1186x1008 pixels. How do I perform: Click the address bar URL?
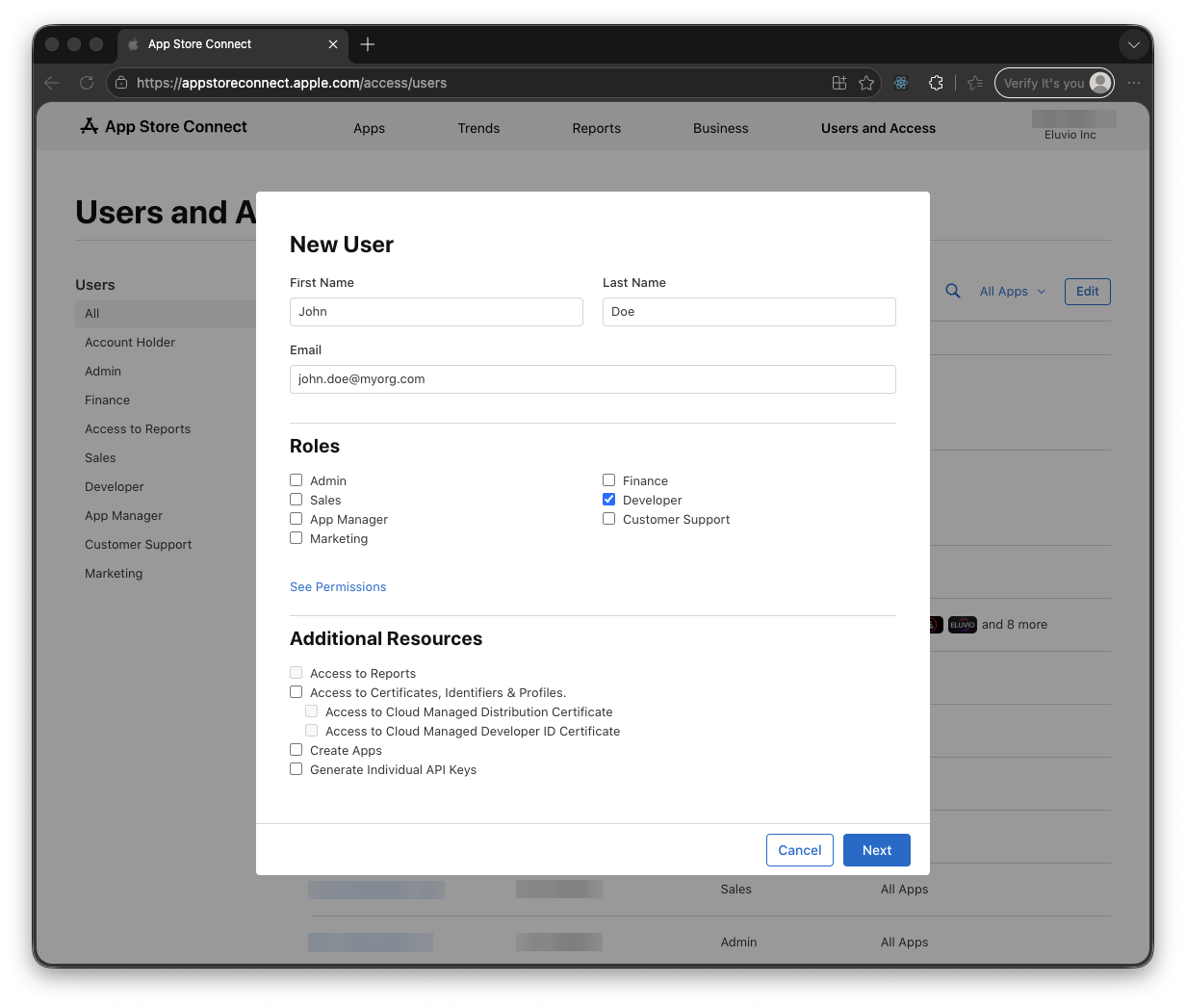pos(292,83)
